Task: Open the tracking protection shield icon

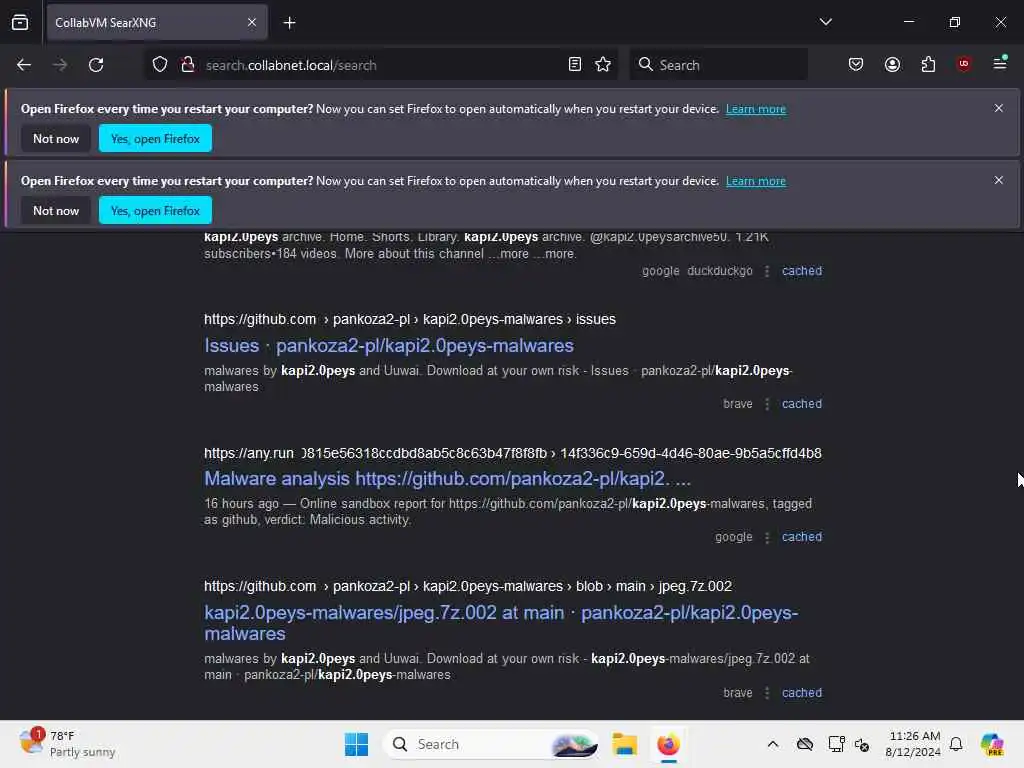Action: (x=159, y=65)
